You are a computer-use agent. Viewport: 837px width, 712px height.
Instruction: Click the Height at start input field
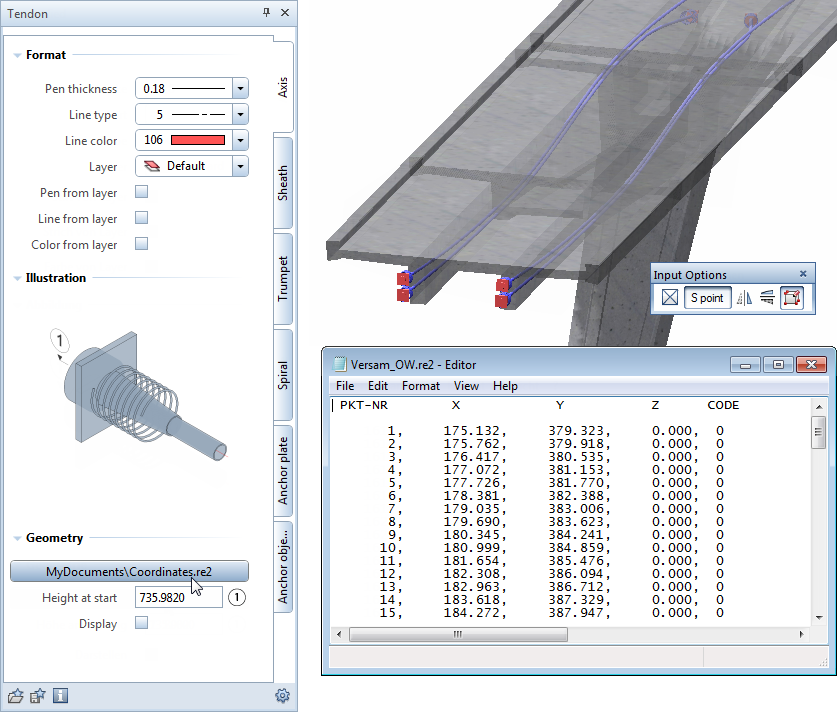tap(178, 597)
